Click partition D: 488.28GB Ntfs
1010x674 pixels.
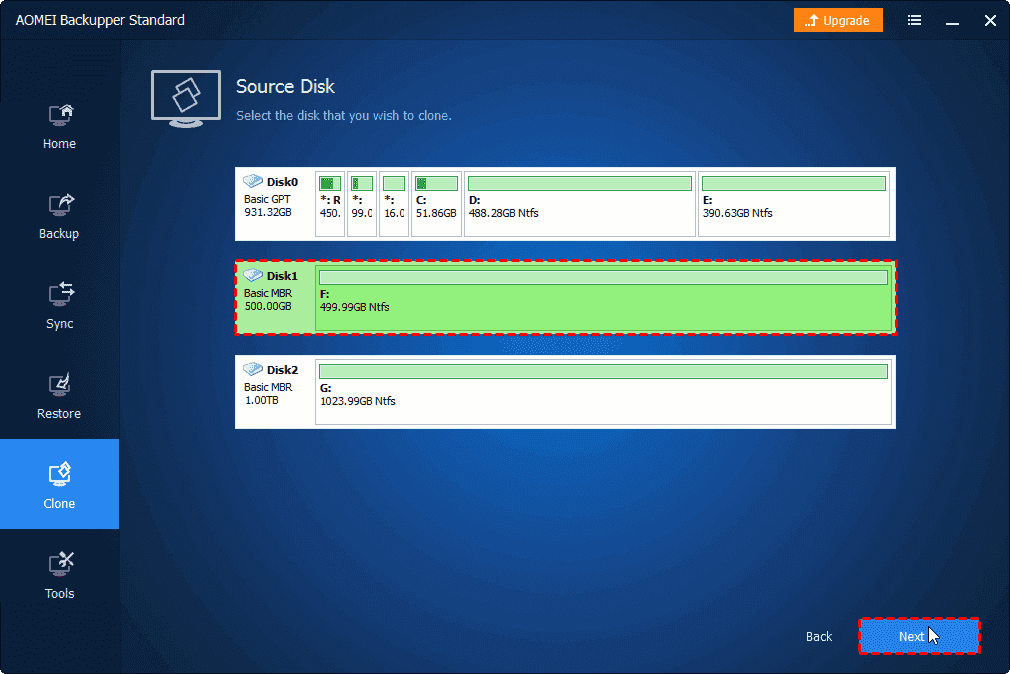(x=580, y=204)
